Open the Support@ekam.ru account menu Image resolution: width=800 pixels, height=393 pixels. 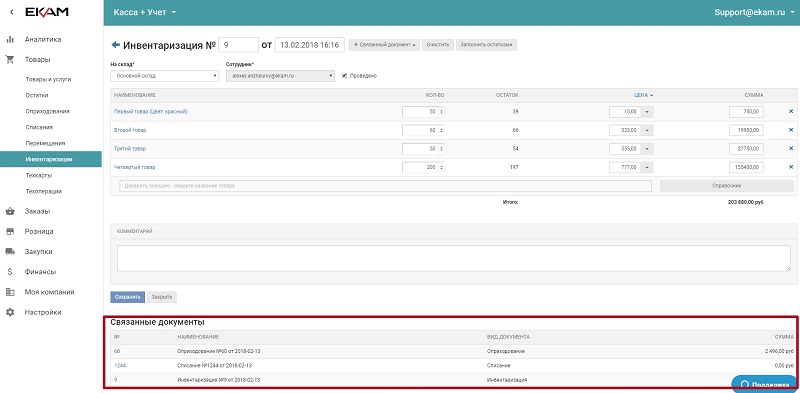[x=754, y=13]
